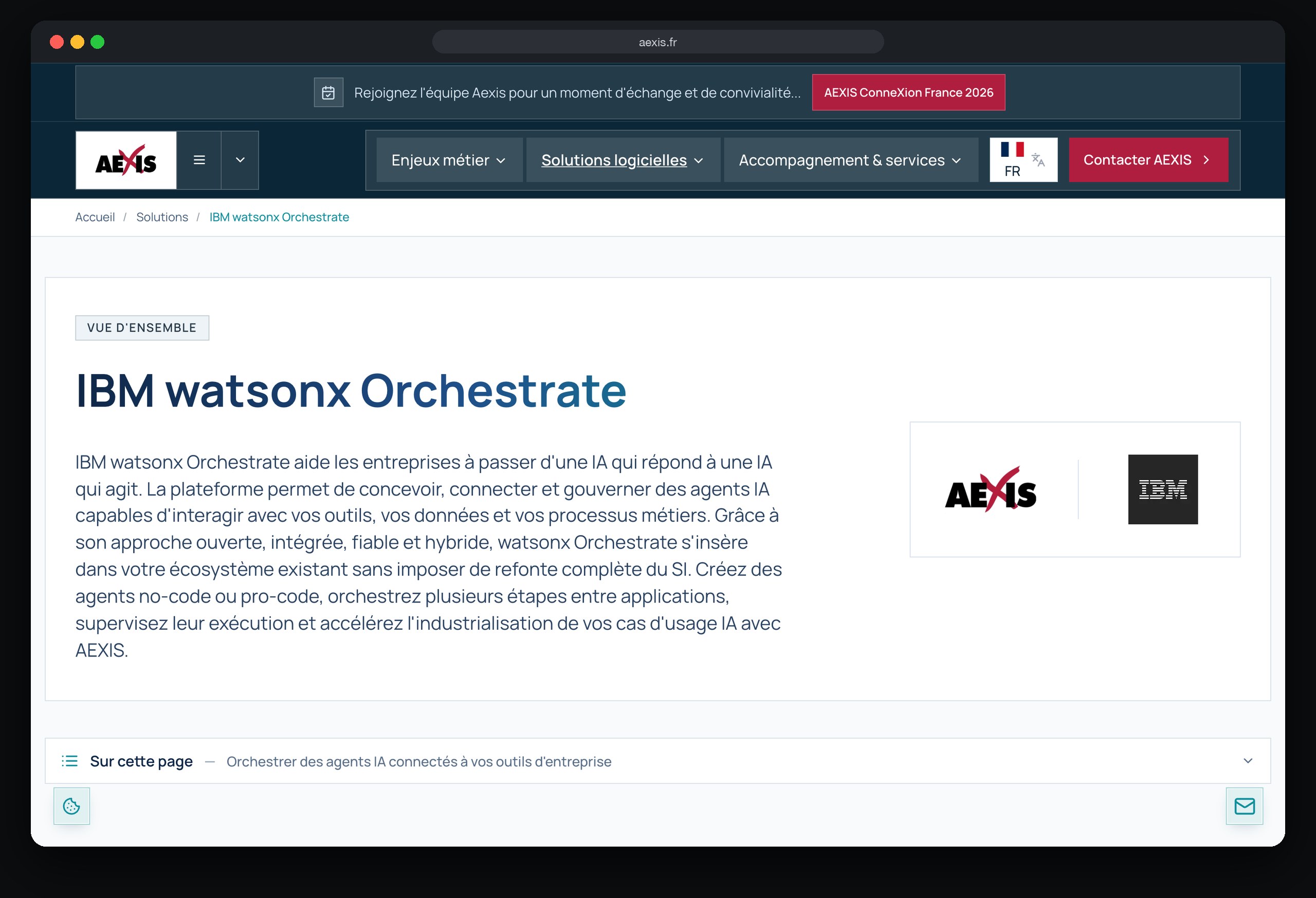Click the envelope contact icon
Viewport: 1316px width, 898px height.
tap(1244, 807)
